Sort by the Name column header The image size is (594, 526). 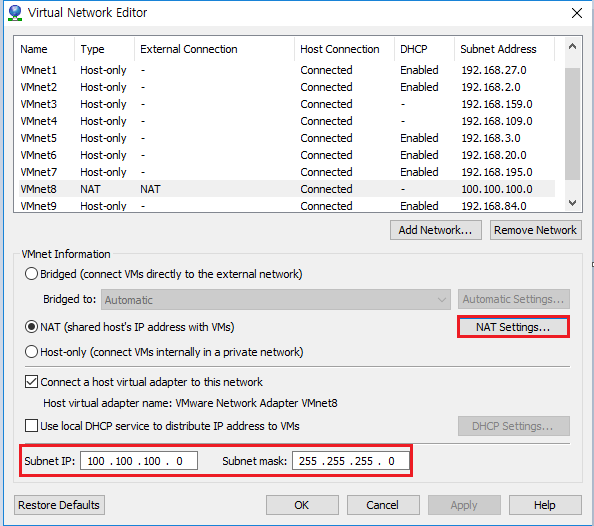pyautogui.click(x=44, y=49)
